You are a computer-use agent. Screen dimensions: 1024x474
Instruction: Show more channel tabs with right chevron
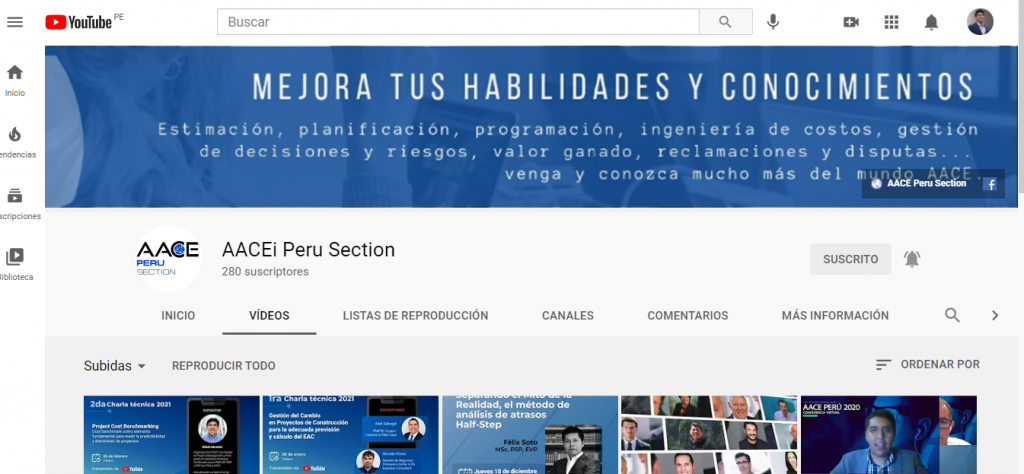click(995, 315)
